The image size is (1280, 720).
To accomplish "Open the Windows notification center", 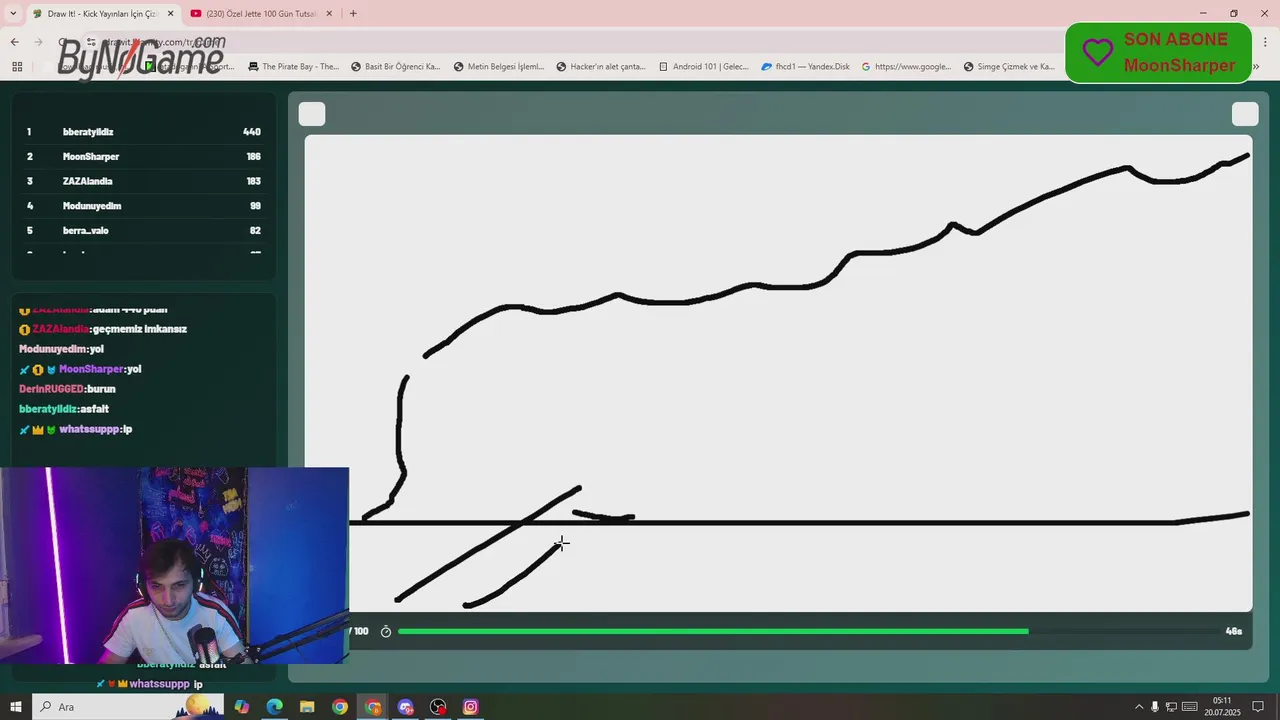I will tap(1259, 707).
